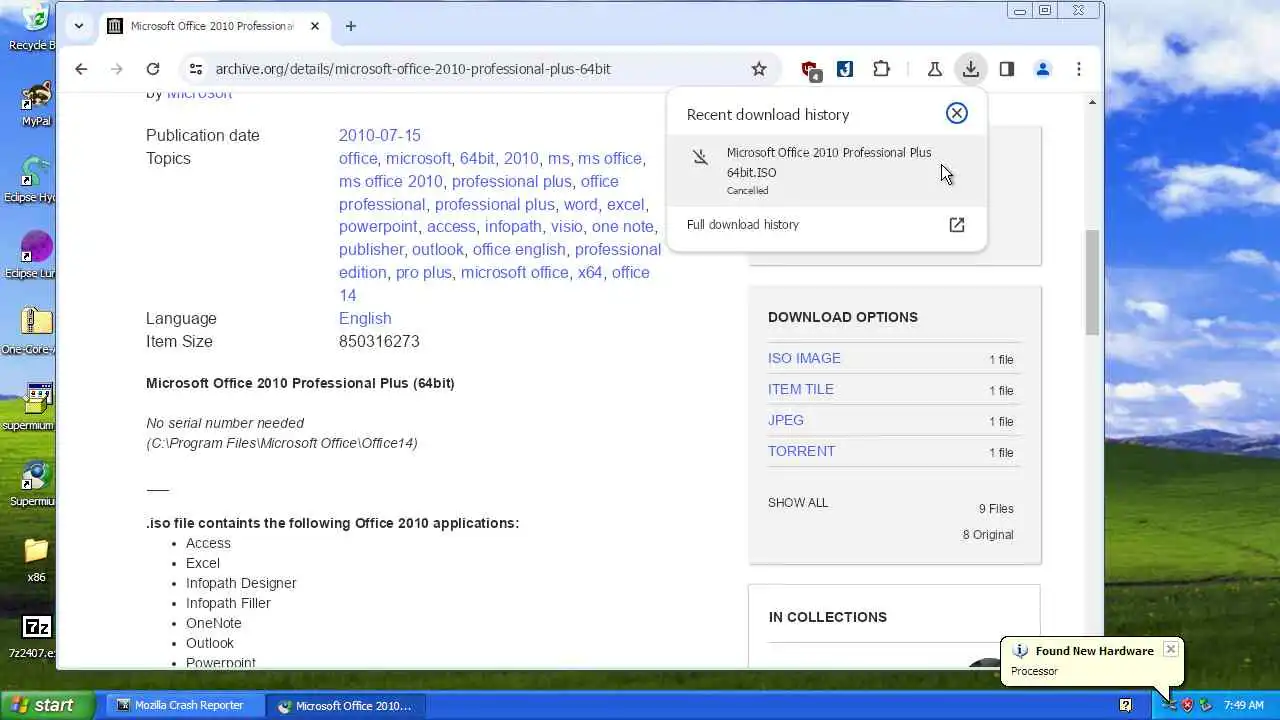This screenshot has height=720, width=1280.
Task: Select the cancelled Office 2010 ISO download
Action: coord(827,170)
